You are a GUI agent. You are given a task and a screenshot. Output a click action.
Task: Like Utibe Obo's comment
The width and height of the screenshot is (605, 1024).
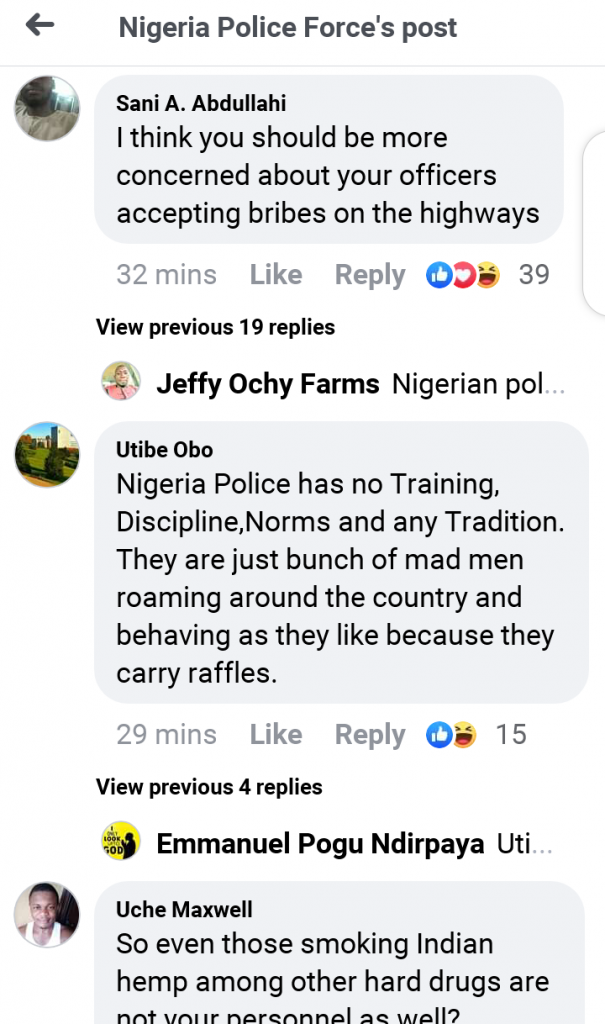coord(276,735)
